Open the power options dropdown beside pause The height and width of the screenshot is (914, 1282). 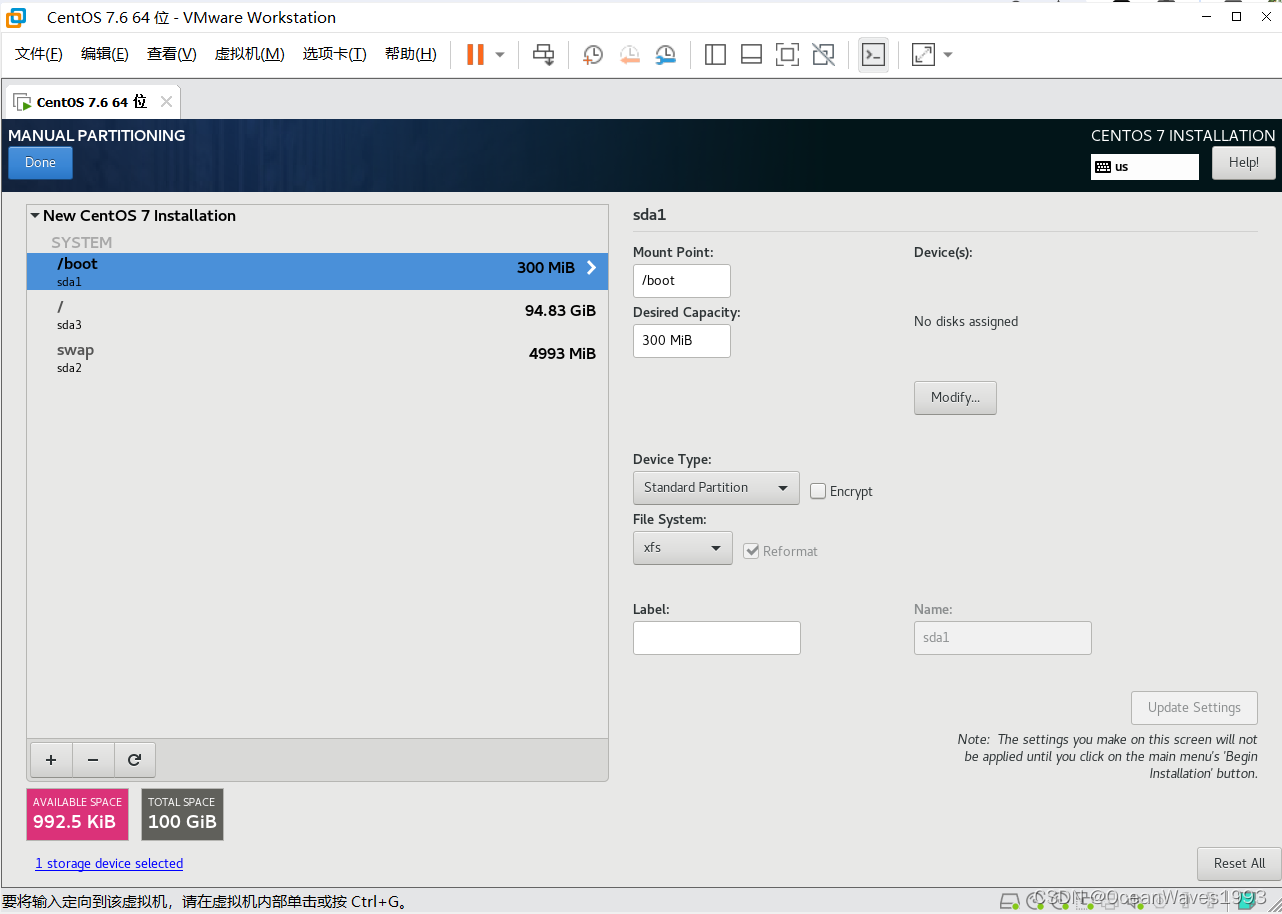tap(500, 55)
